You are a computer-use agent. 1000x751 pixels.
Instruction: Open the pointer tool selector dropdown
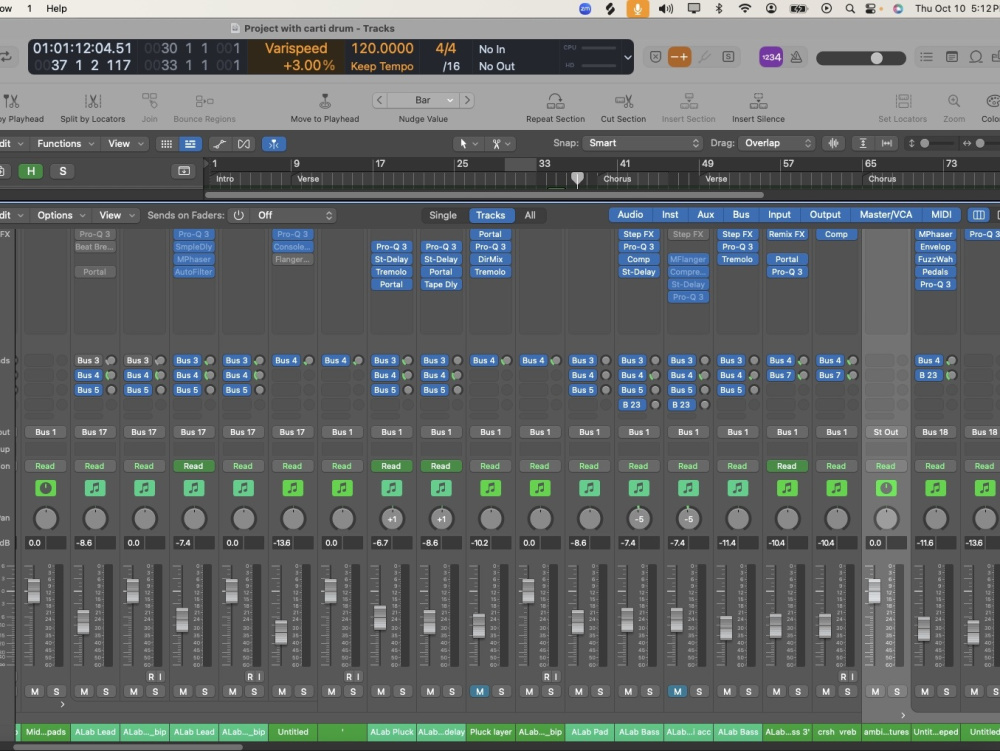point(468,144)
